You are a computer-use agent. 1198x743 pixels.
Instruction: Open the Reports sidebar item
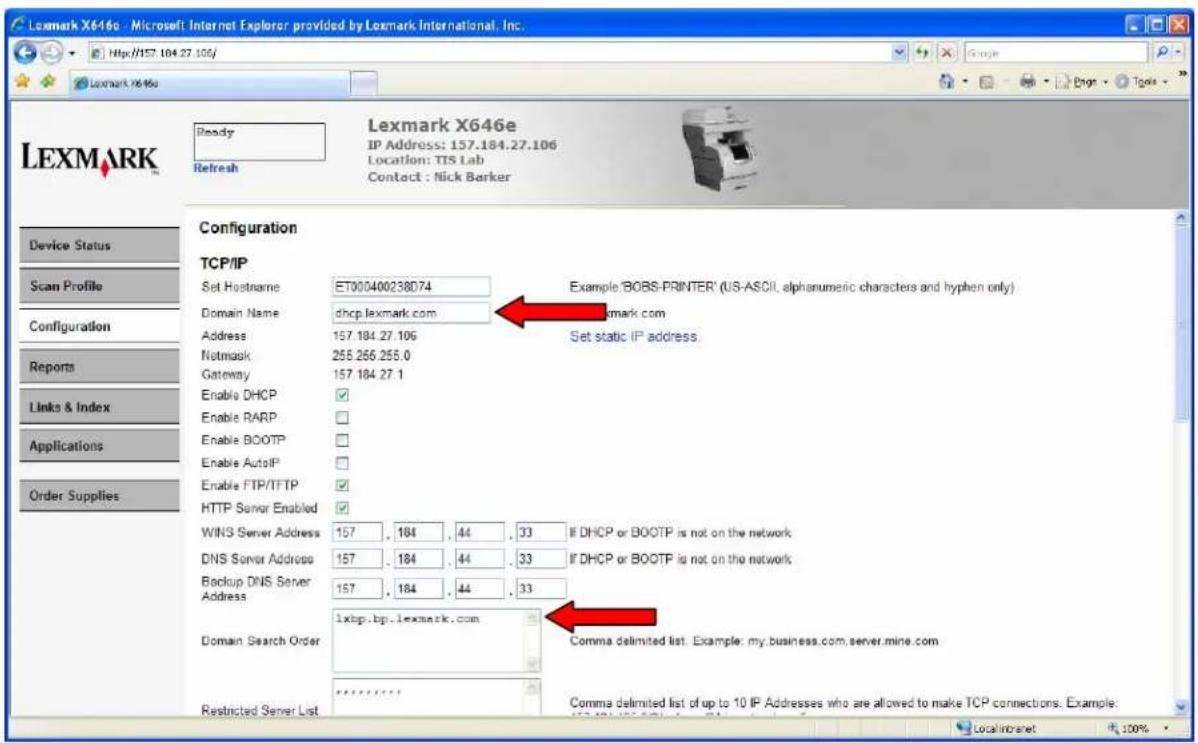[x=99, y=367]
